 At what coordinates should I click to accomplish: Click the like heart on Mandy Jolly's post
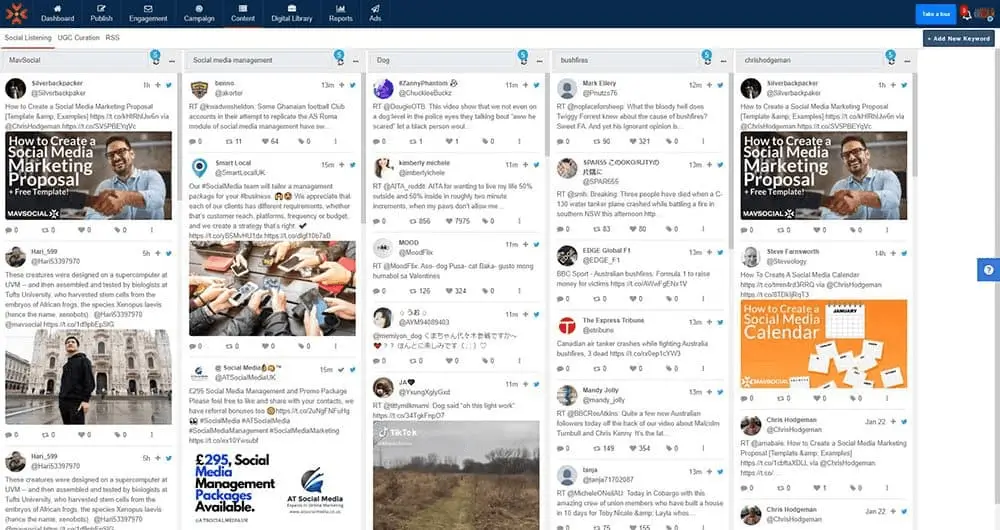pos(631,448)
